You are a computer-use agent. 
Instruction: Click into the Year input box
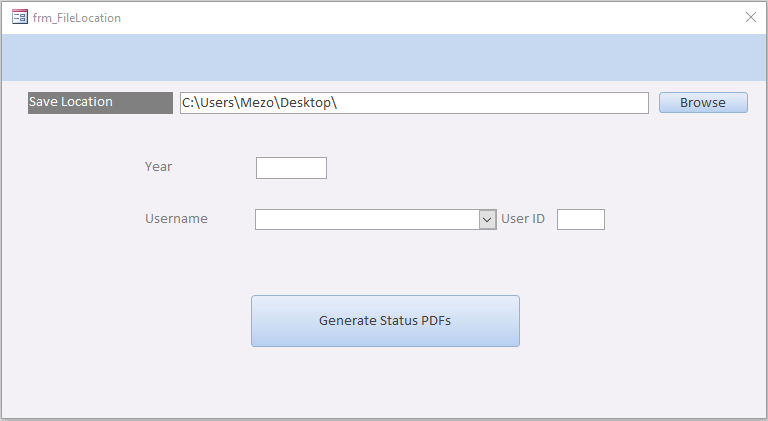(291, 168)
